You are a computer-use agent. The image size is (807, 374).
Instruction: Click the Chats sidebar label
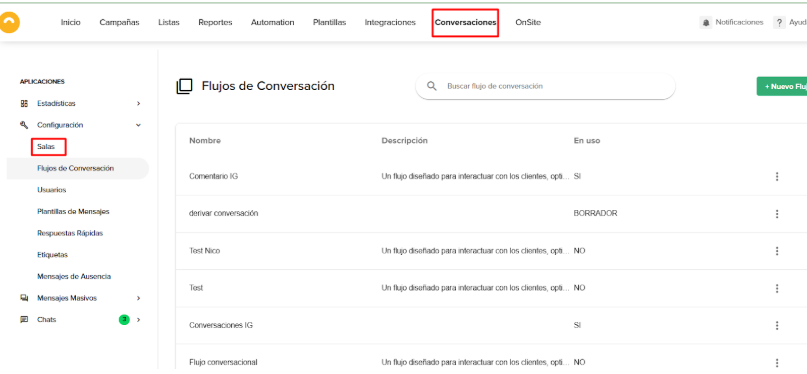(46, 319)
